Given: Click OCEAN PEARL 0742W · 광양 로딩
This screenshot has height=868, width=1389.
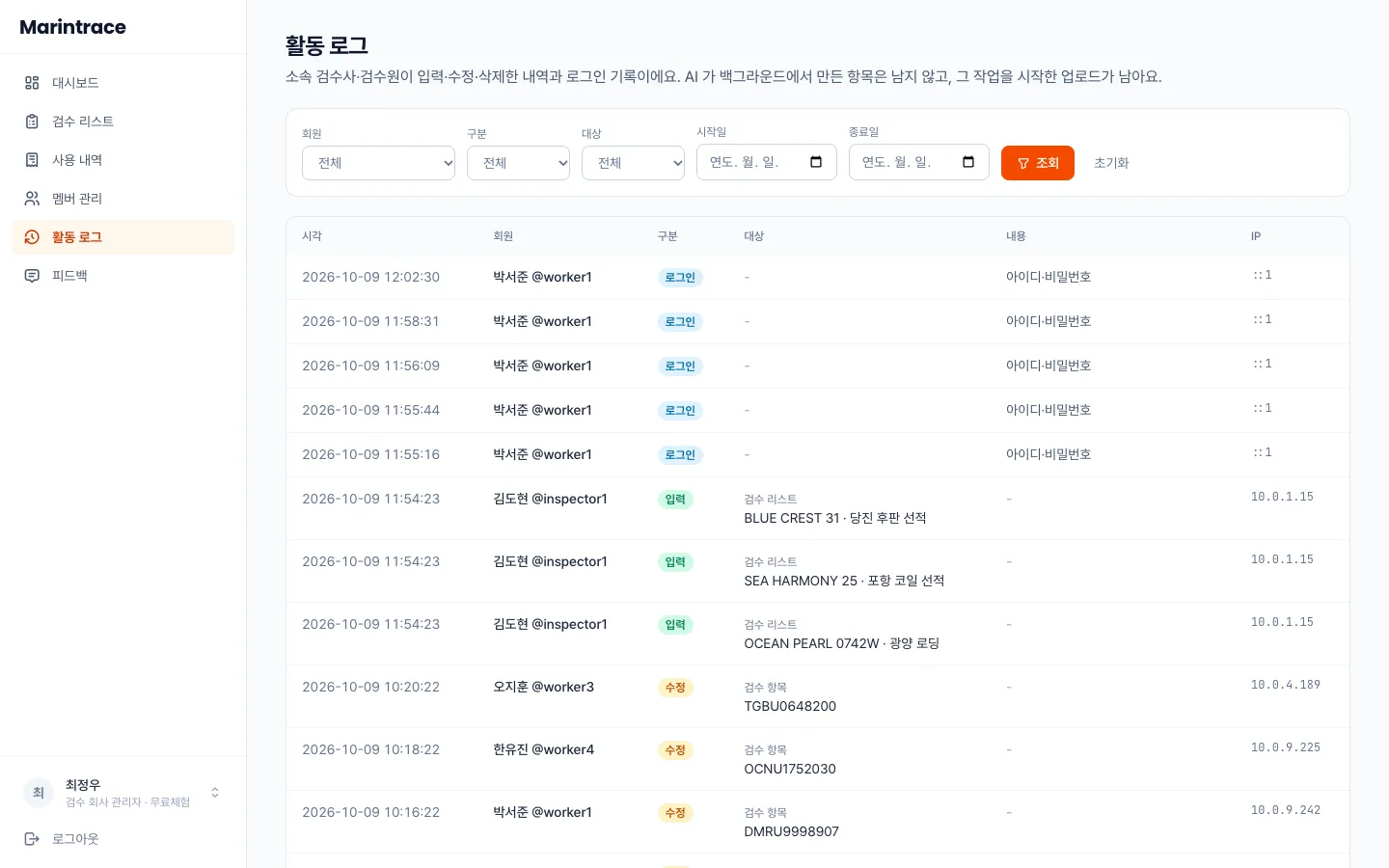Looking at the screenshot, I should 842,643.
